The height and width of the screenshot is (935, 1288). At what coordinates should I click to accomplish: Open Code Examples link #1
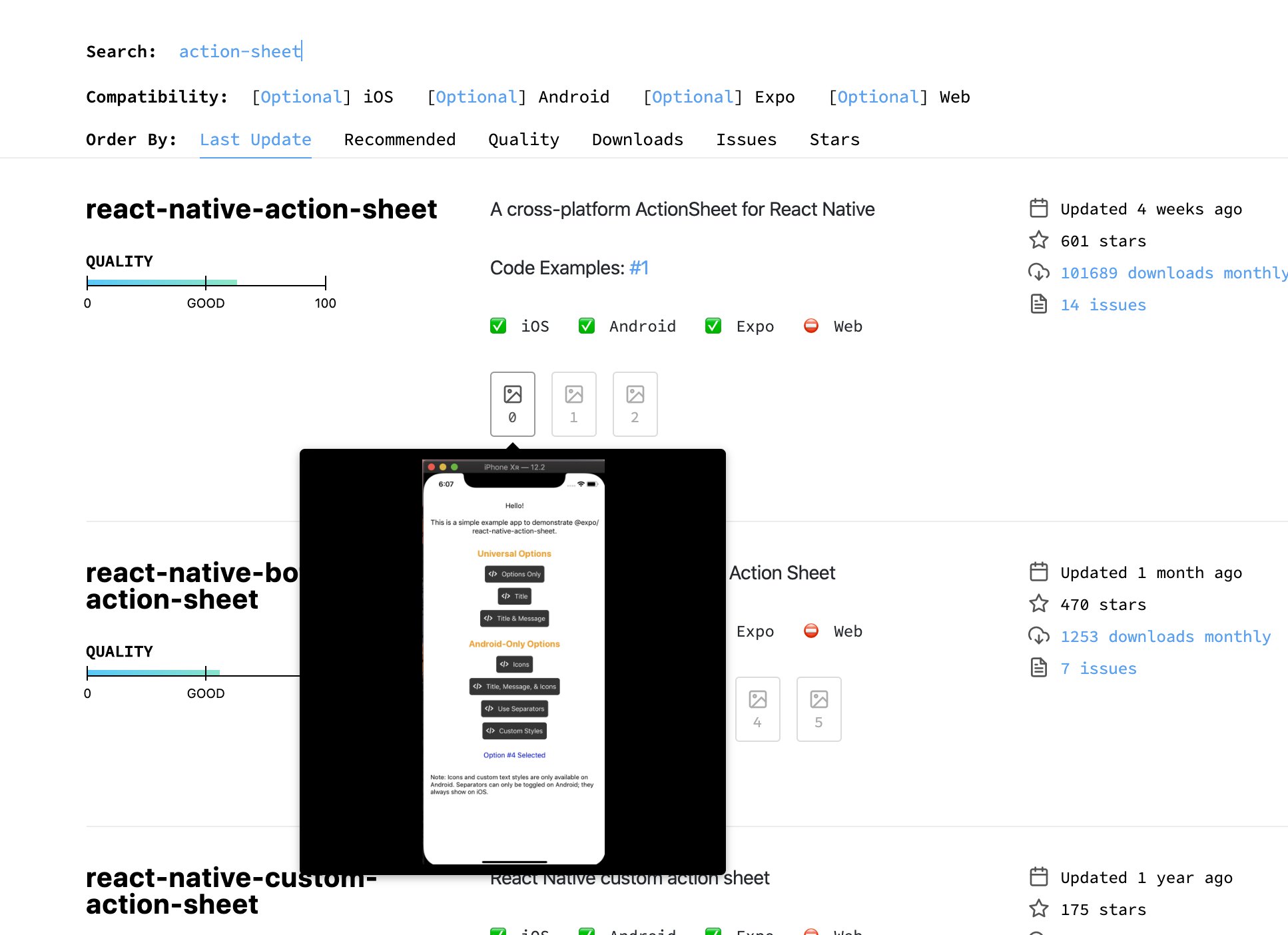pos(639,267)
